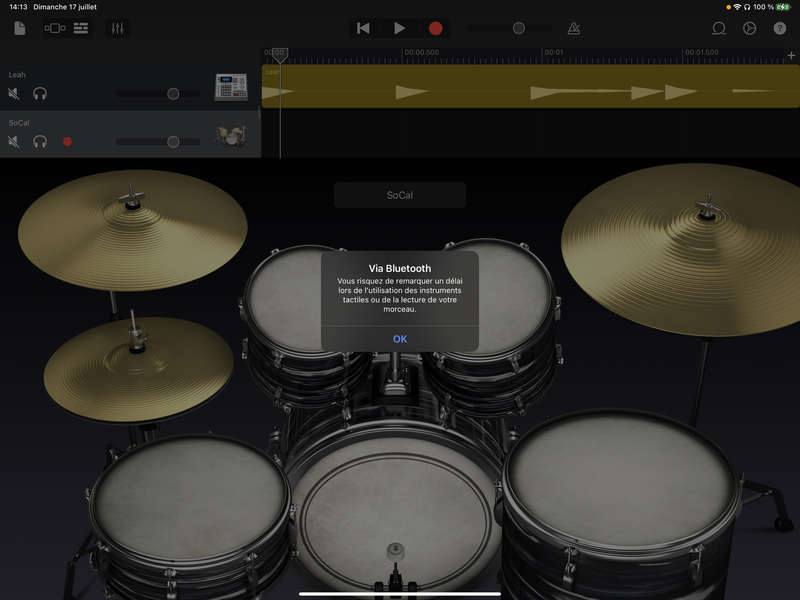
Task: Solo the SoCal track with headphones icon
Action: 40,141
